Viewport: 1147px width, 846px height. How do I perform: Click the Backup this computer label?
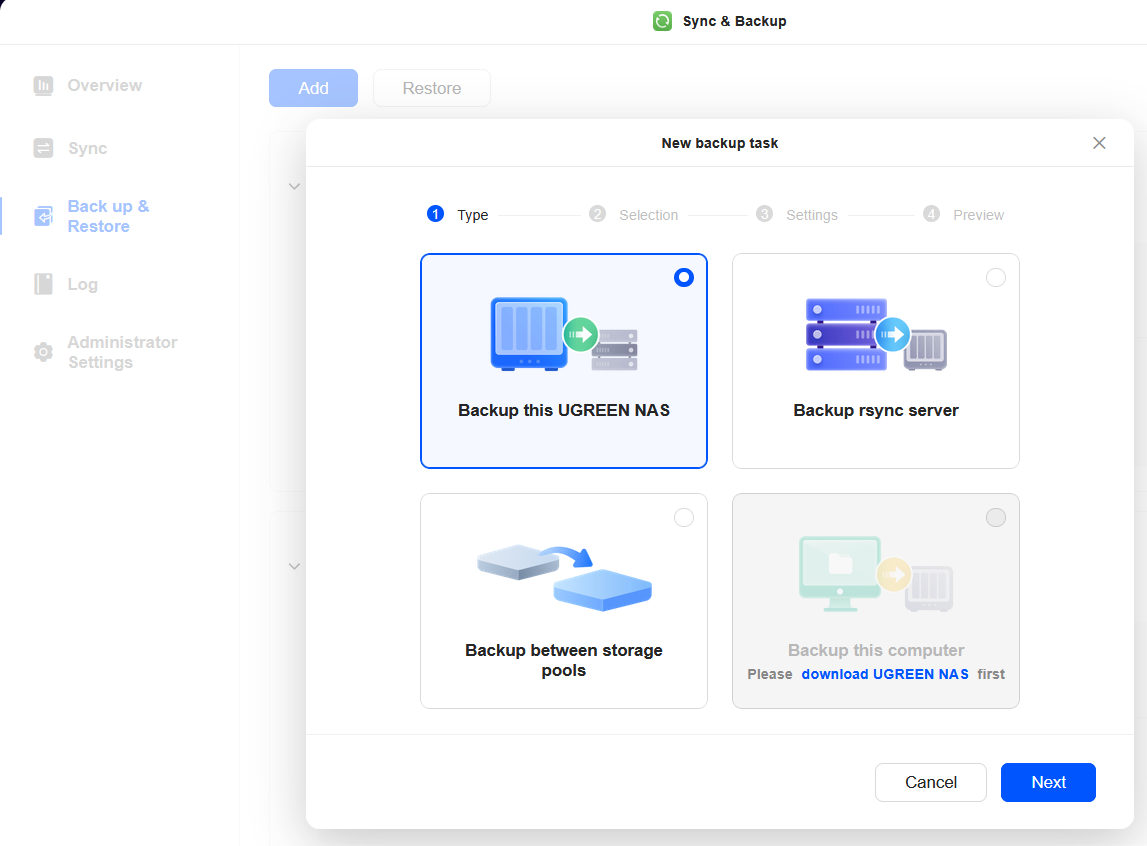[x=876, y=650]
